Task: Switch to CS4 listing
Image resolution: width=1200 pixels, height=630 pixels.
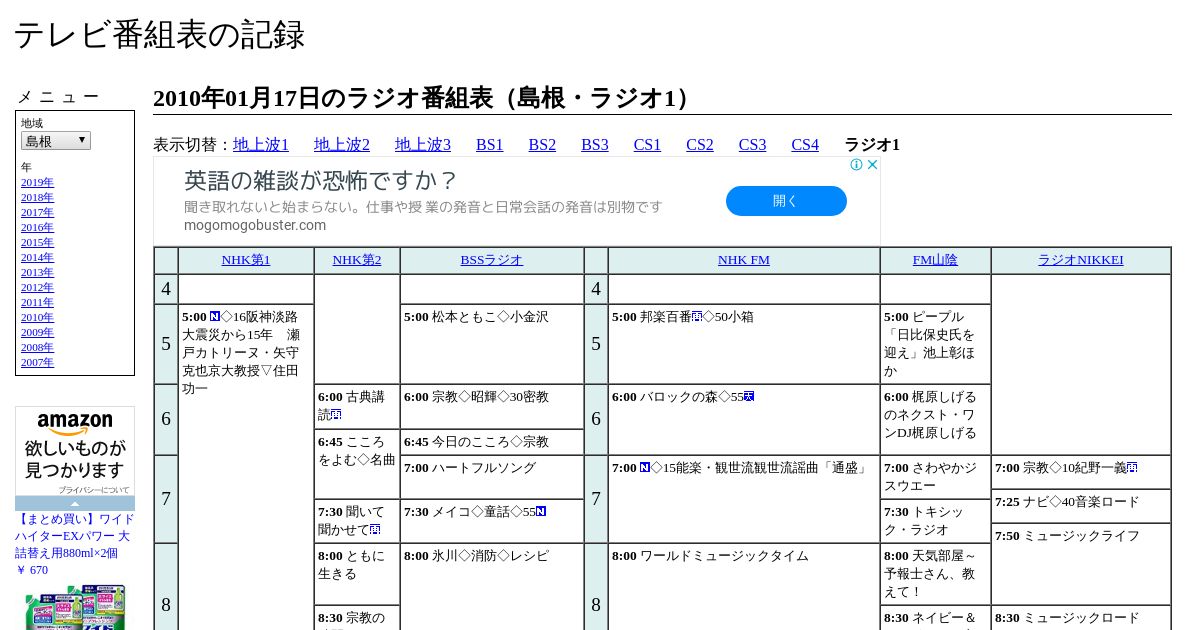Action: (805, 145)
